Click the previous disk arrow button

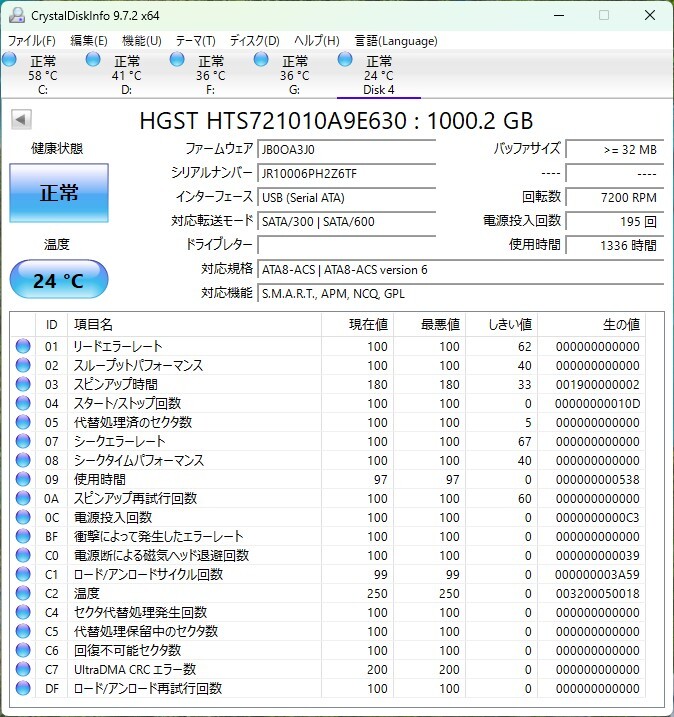click(21, 120)
